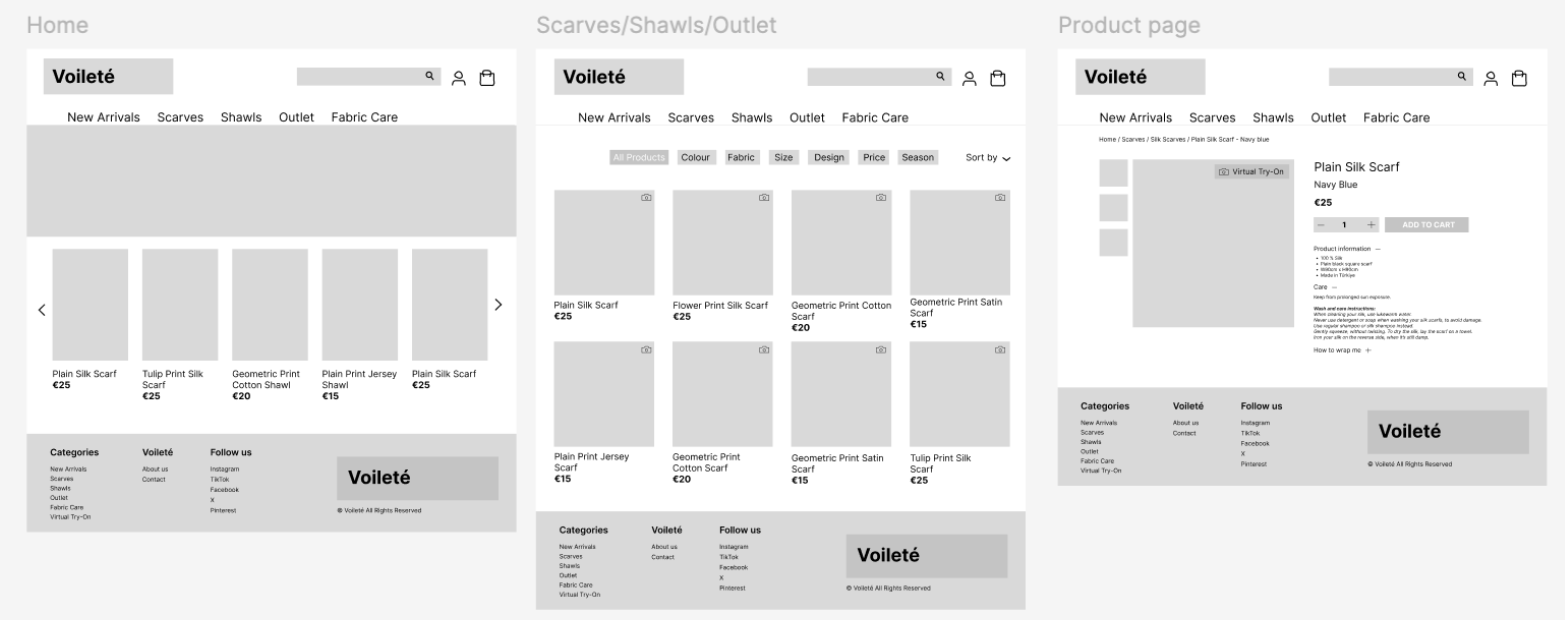Toggle the Size filter chip

click(x=784, y=157)
